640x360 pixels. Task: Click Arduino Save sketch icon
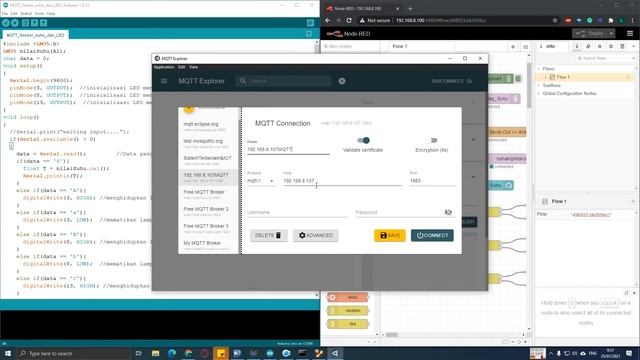click(x=43, y=23)
